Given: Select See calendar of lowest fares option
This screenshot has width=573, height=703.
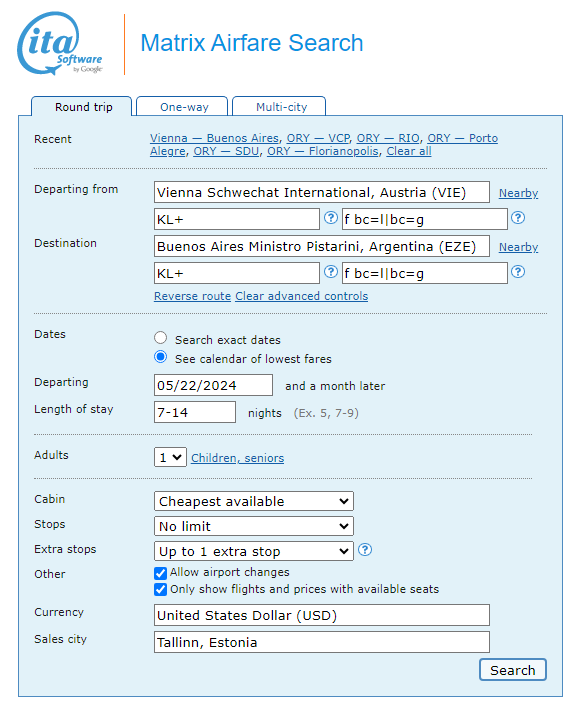Looking at the screenshot, I should (161, 357).
